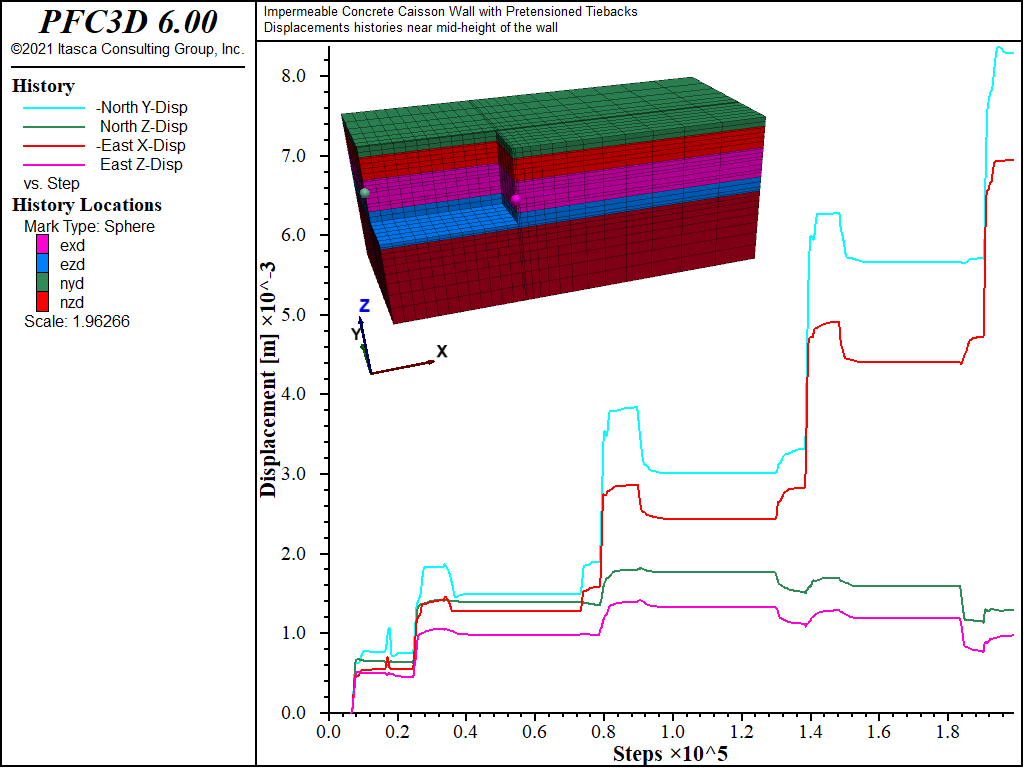This screenshot has width=1024, height=768.
Task: Click the Scale: 1.96266 value
Action: point(77,321)
